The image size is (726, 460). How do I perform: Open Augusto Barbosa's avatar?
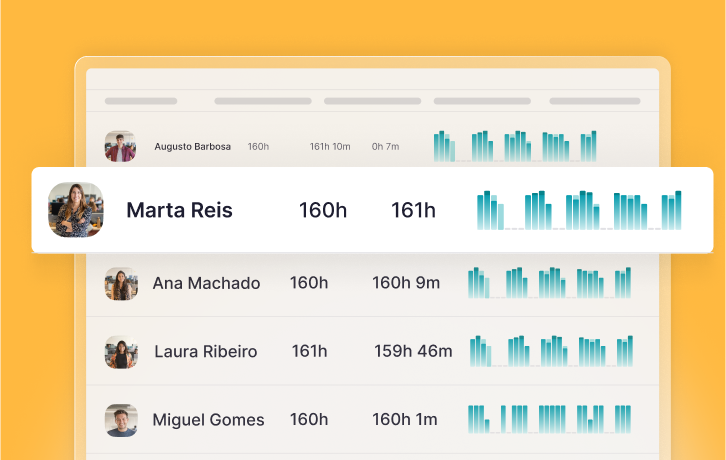120,147
